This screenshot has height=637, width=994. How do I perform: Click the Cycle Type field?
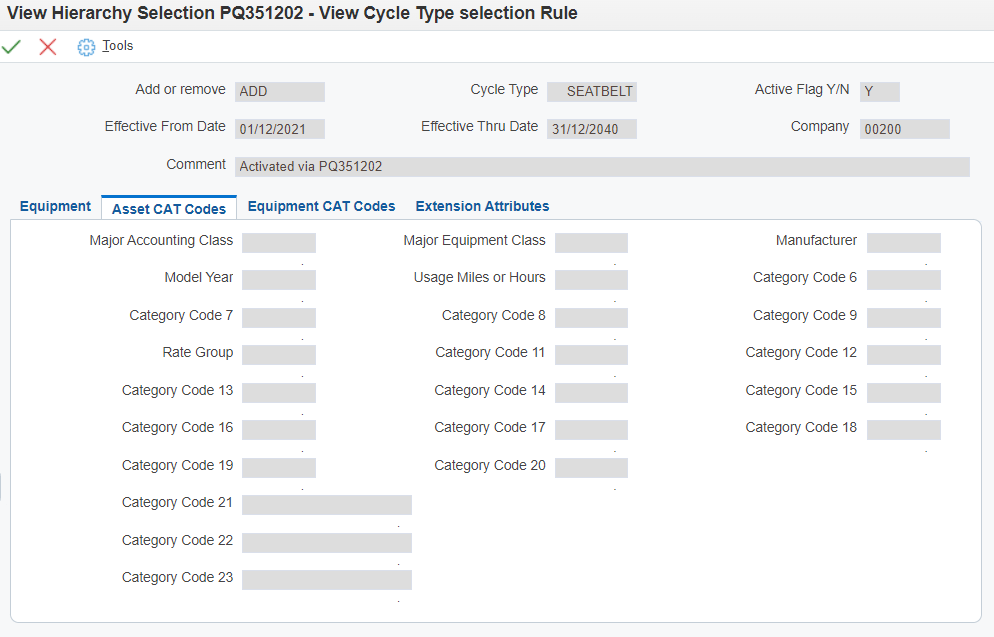point(592,91)
